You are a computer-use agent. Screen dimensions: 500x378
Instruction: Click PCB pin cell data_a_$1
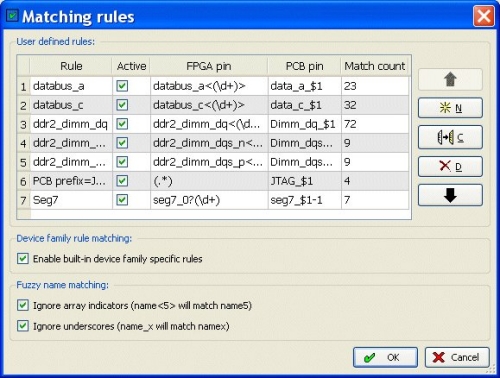click(x=305, y=86)
